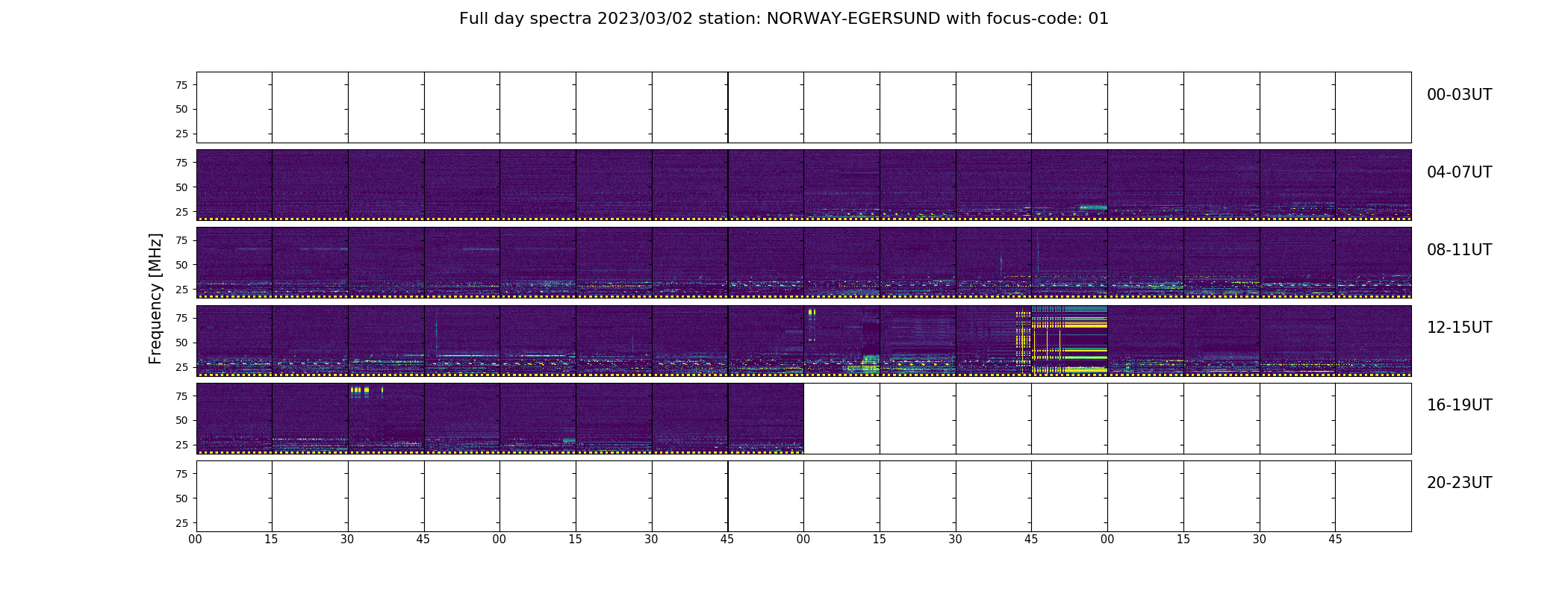Select the '12-15UT' row label

coord(1459,328)
